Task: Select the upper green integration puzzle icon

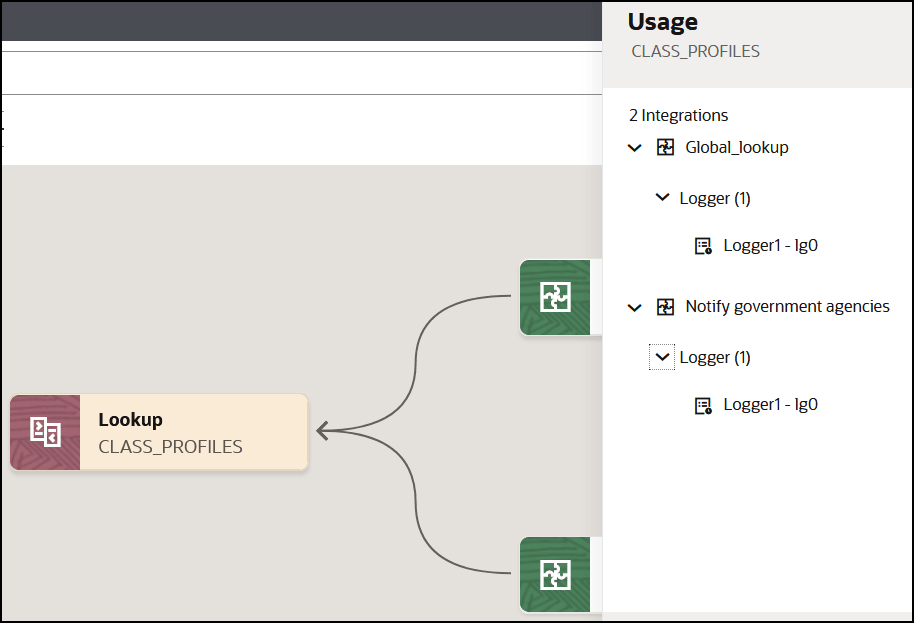Action: pyautogui.click(x=555, y=297)
